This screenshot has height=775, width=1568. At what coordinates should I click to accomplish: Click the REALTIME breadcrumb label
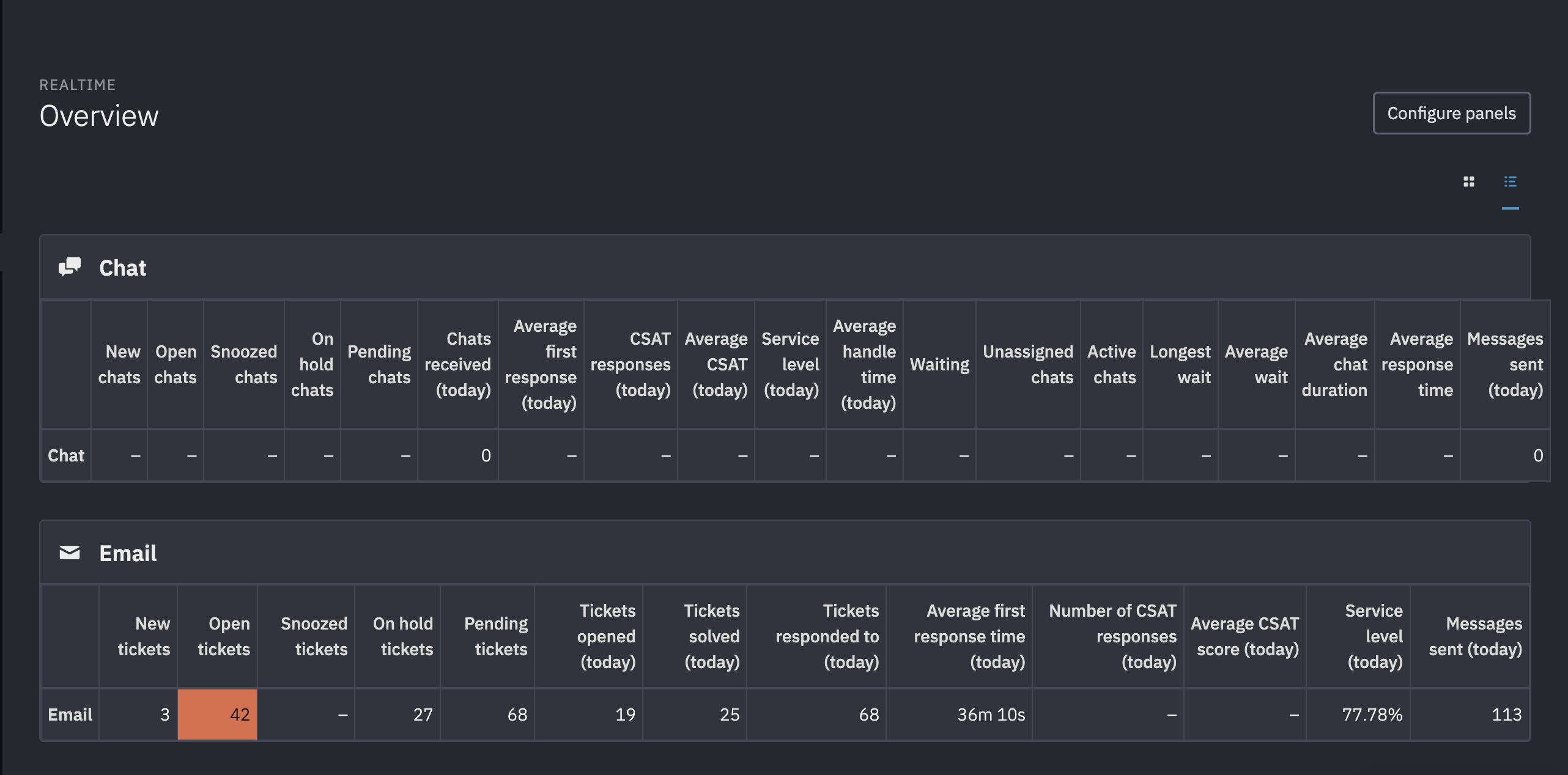(78, 84)
